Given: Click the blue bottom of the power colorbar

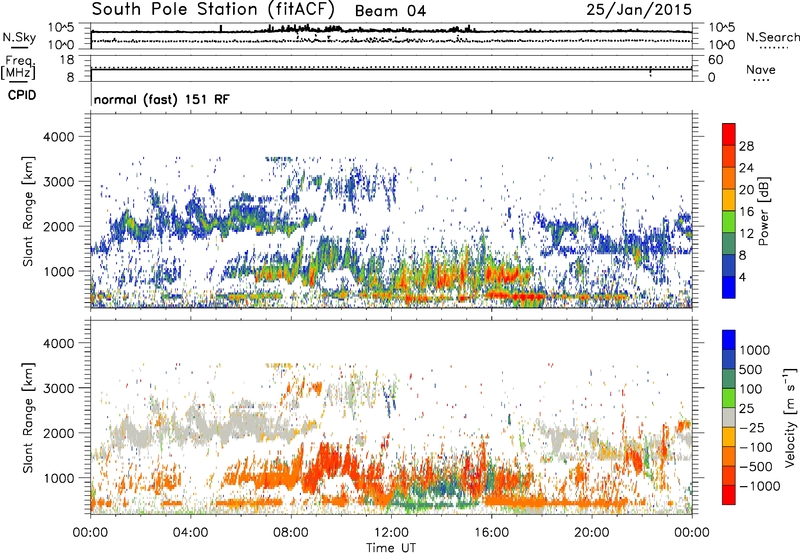Looking at the screenshot, I should coord(729,287).
